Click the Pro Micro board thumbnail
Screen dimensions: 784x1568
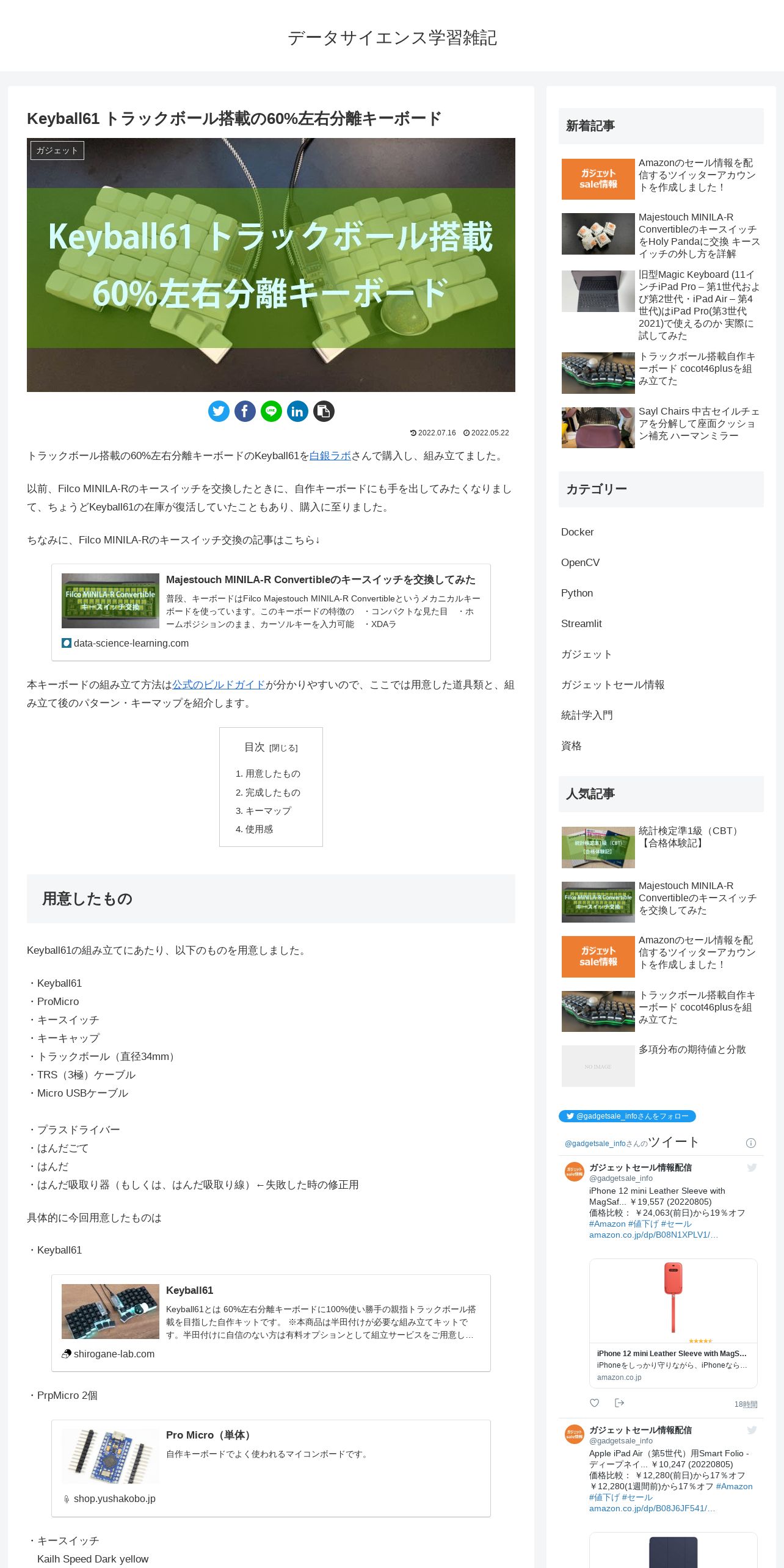tap(111, 1457)
